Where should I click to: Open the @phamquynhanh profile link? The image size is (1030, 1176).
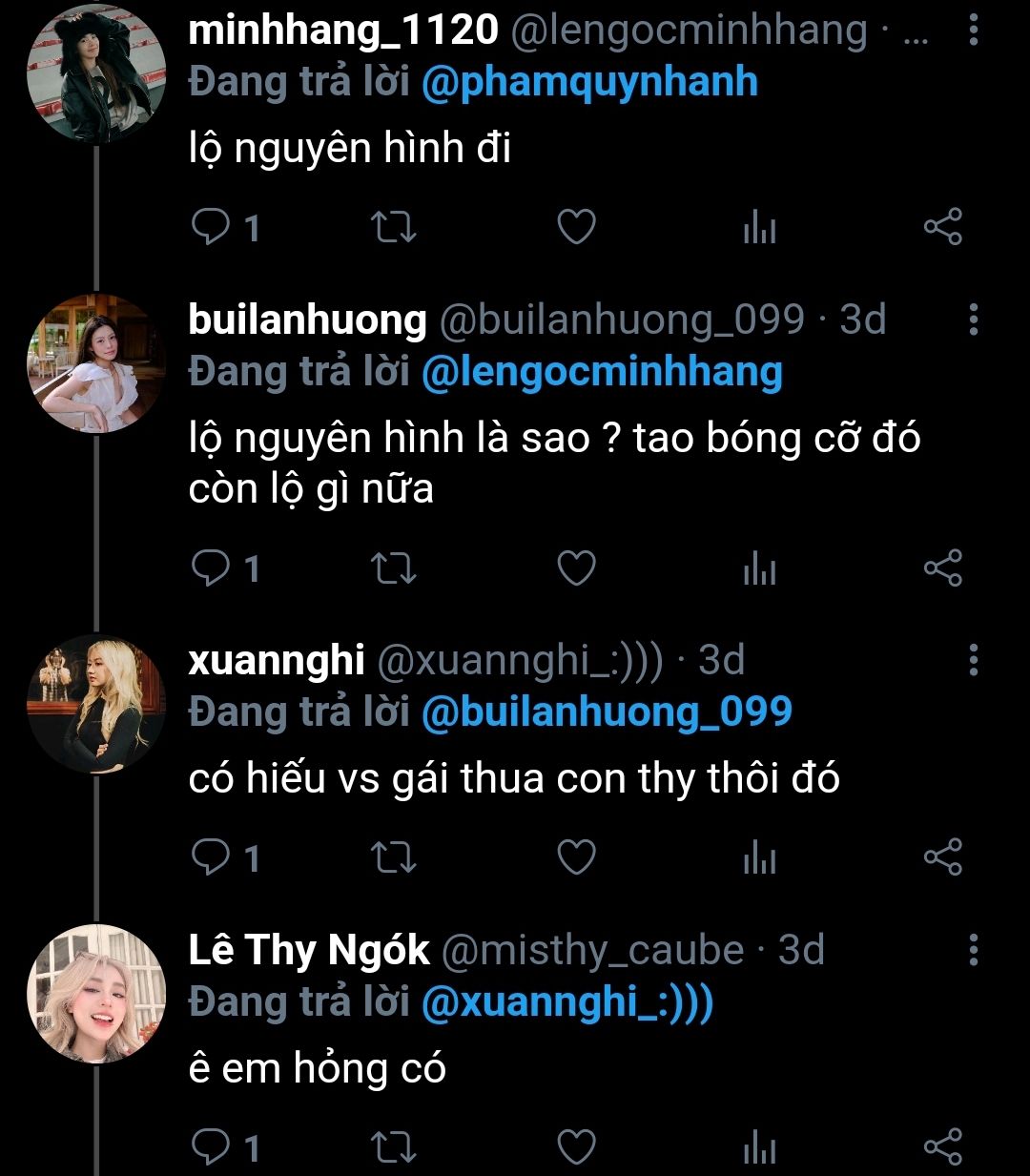pos(589,83)
